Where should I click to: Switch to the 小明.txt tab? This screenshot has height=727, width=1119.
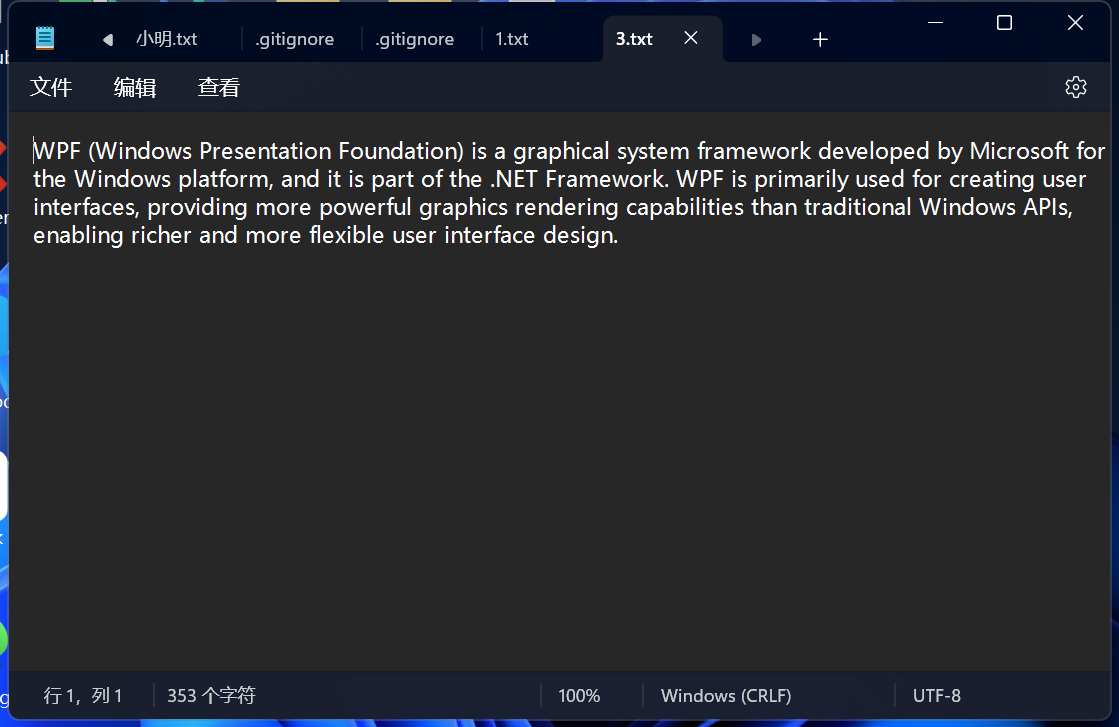167,38
